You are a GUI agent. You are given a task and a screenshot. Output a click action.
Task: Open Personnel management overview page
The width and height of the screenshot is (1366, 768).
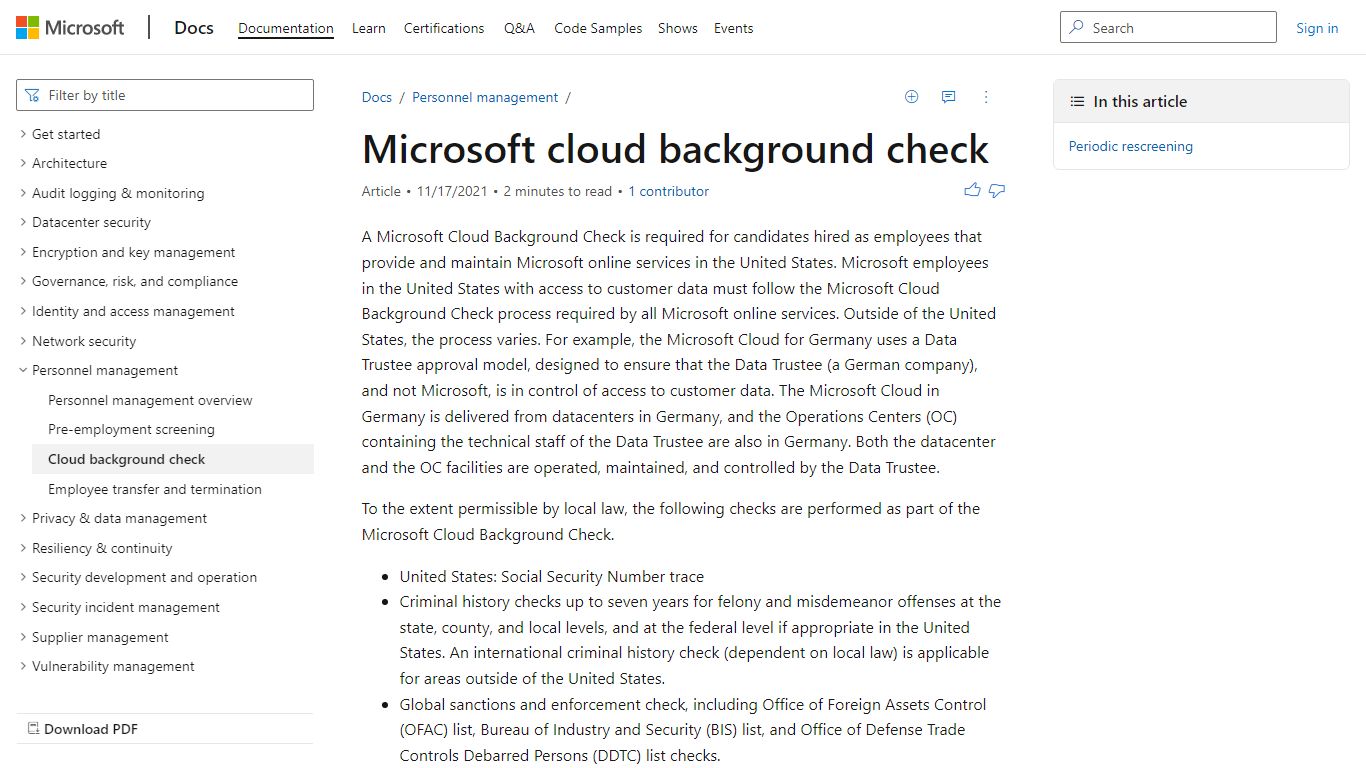coord(150,400)
